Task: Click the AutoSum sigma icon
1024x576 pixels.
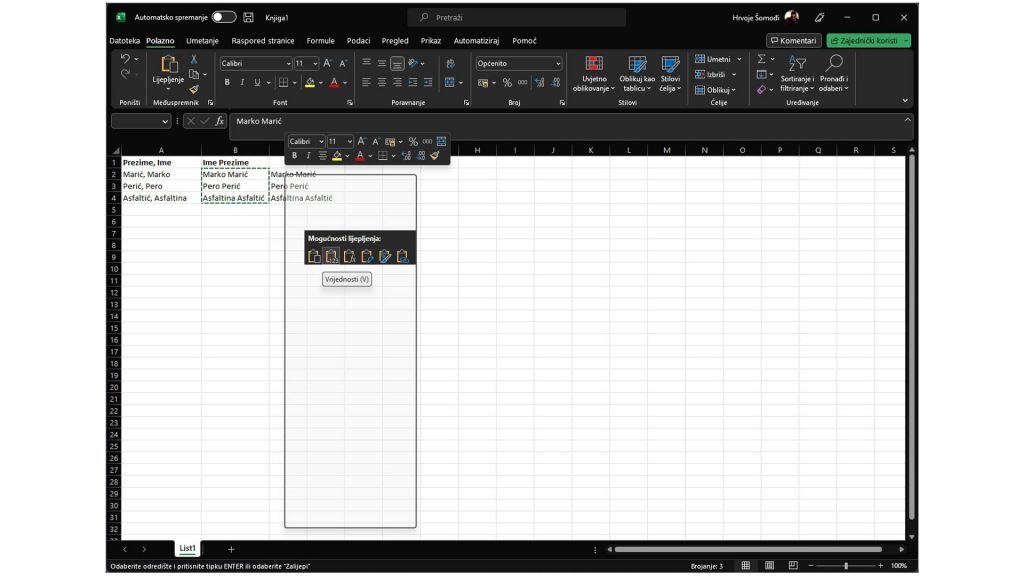Action: coord(761,59)
